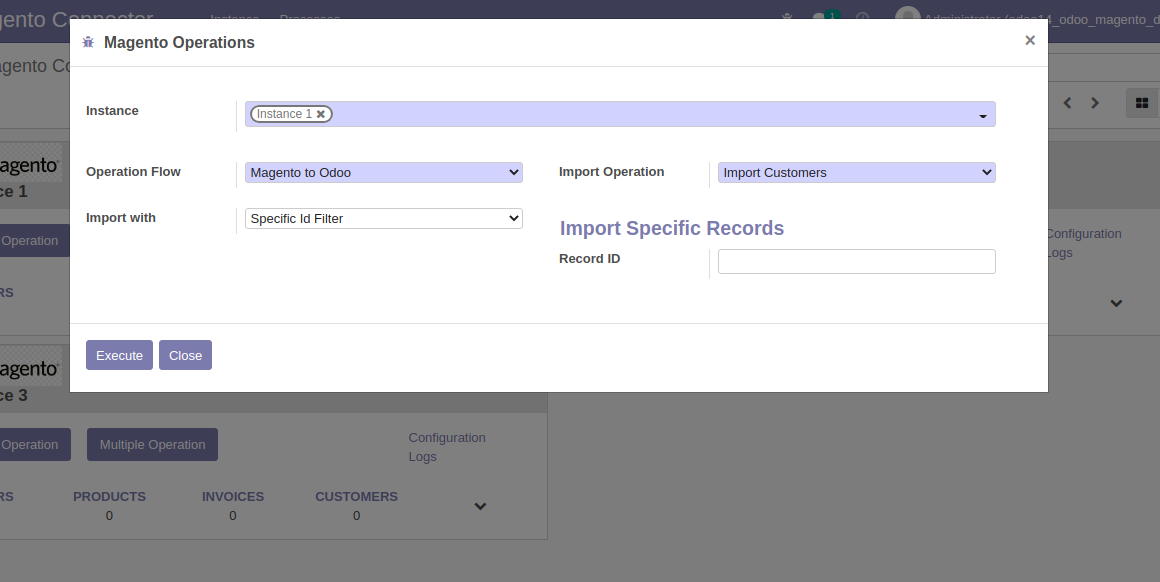
Task: Open the Import Operation dropdown
Action: [856, 173]
